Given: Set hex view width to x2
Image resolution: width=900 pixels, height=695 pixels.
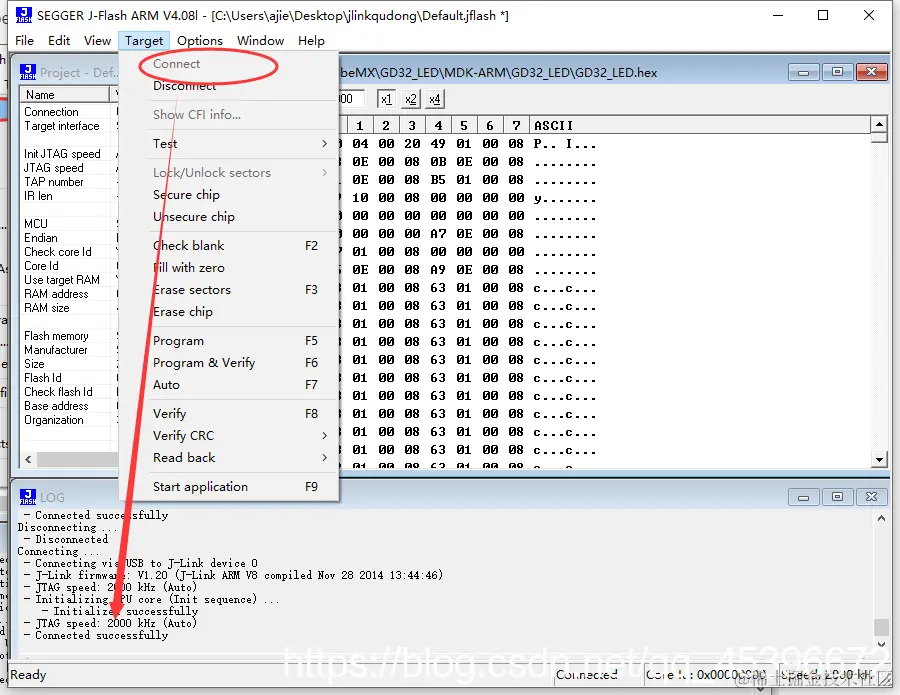Looking at the screenshot, I should tap(410, 99).
